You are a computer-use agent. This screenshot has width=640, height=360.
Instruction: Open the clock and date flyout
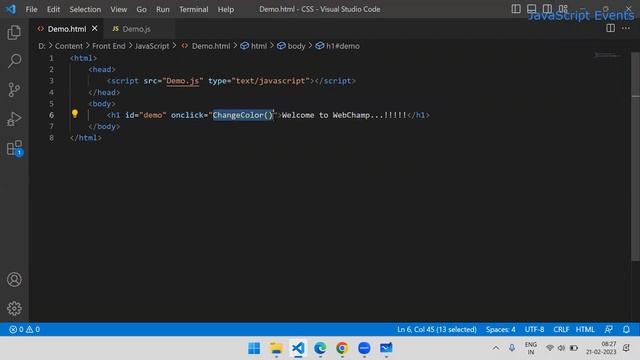[x=601, y=348]
